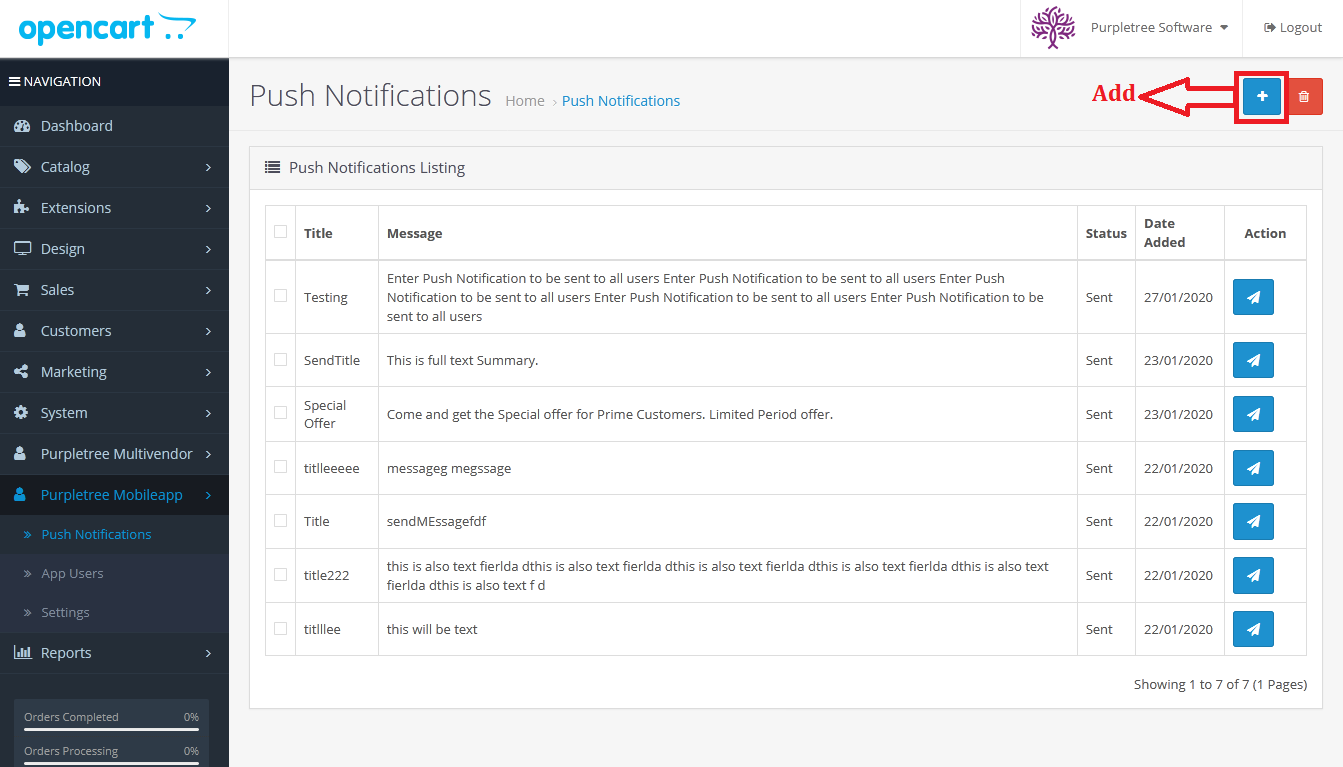
Task: Go to Home breadcrumb link
Action: 525,101
